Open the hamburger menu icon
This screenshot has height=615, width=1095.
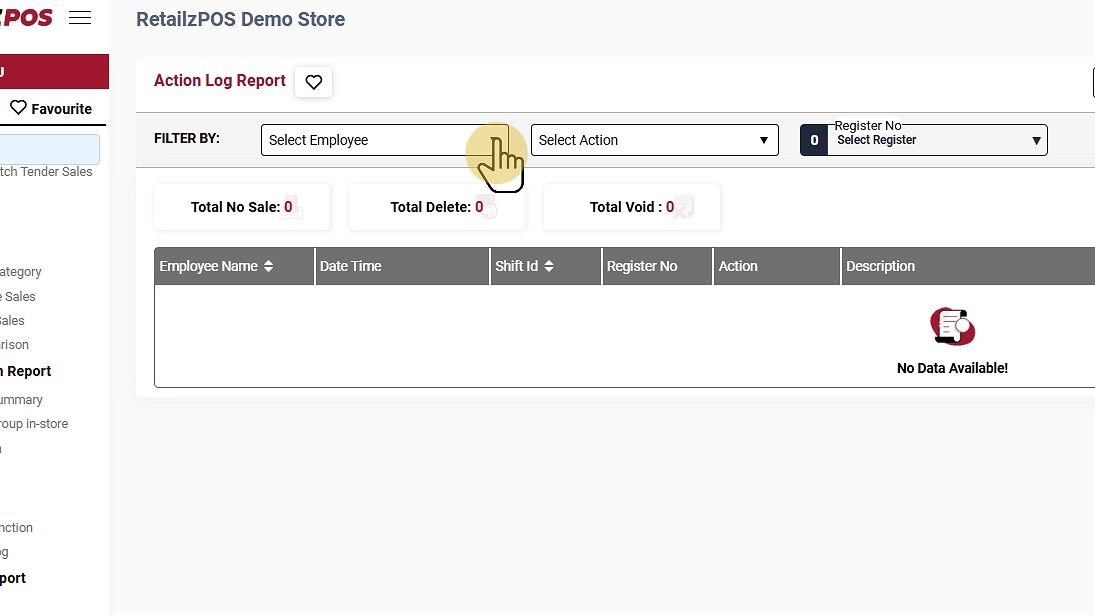coord(79,18)
